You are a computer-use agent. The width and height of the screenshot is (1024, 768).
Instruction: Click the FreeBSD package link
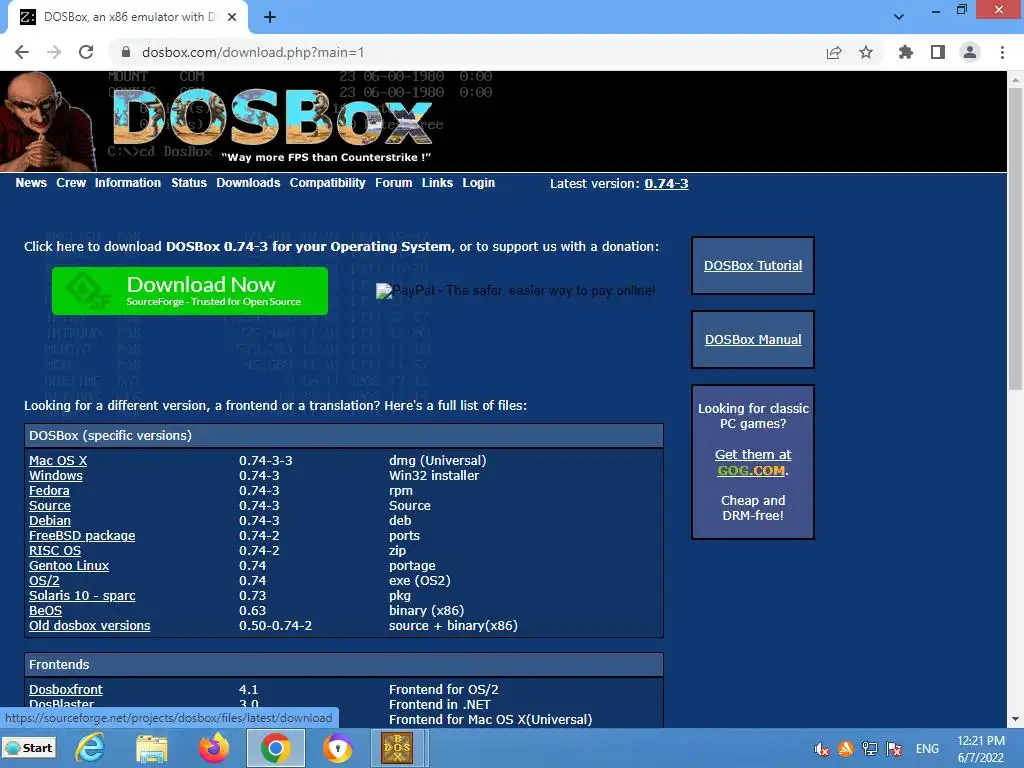[82, 536]
